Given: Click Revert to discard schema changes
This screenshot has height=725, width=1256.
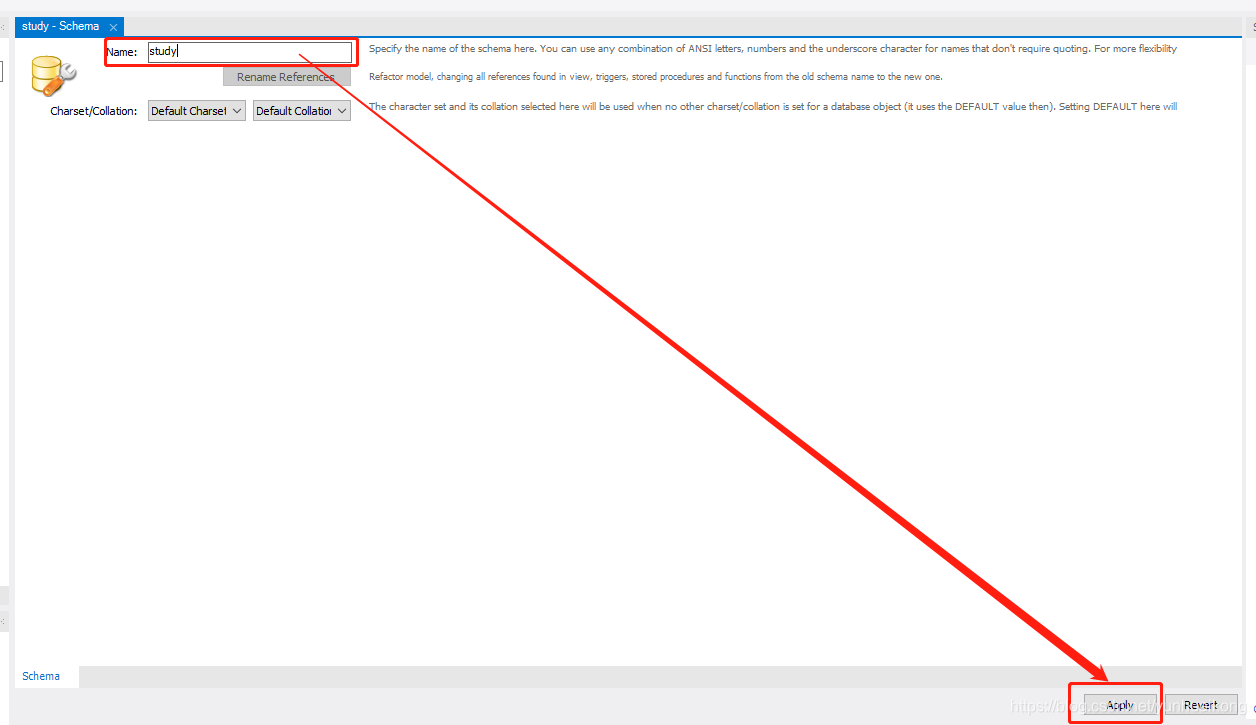Looking at the screenshot, I should [1203, 704].
